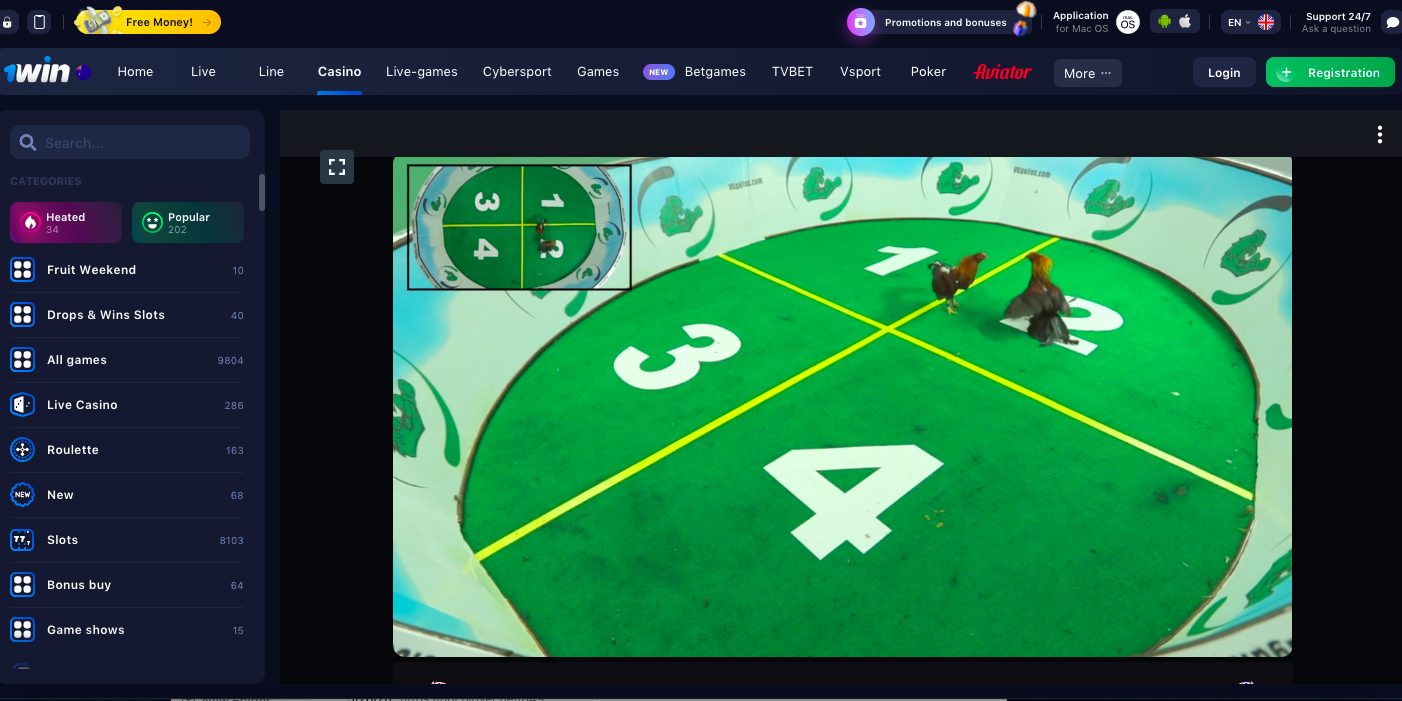Click the Android app download icon

tap(1163, 21)
